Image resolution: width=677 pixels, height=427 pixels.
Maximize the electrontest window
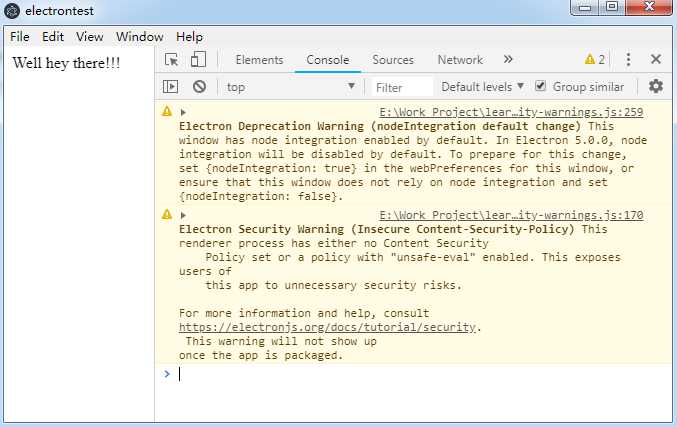click(612, 7)
